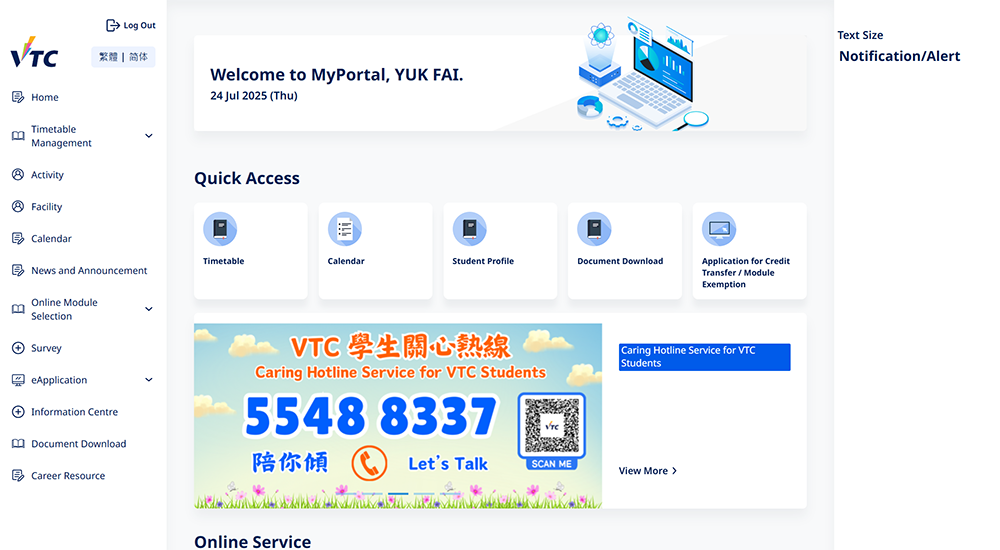Screen dimensions: 1000x550
Task: Open the Facility menu item
Action: [47, 206]
